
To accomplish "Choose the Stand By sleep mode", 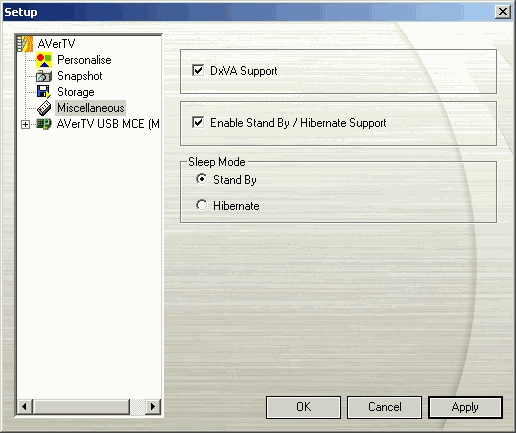I will point(201,179).
